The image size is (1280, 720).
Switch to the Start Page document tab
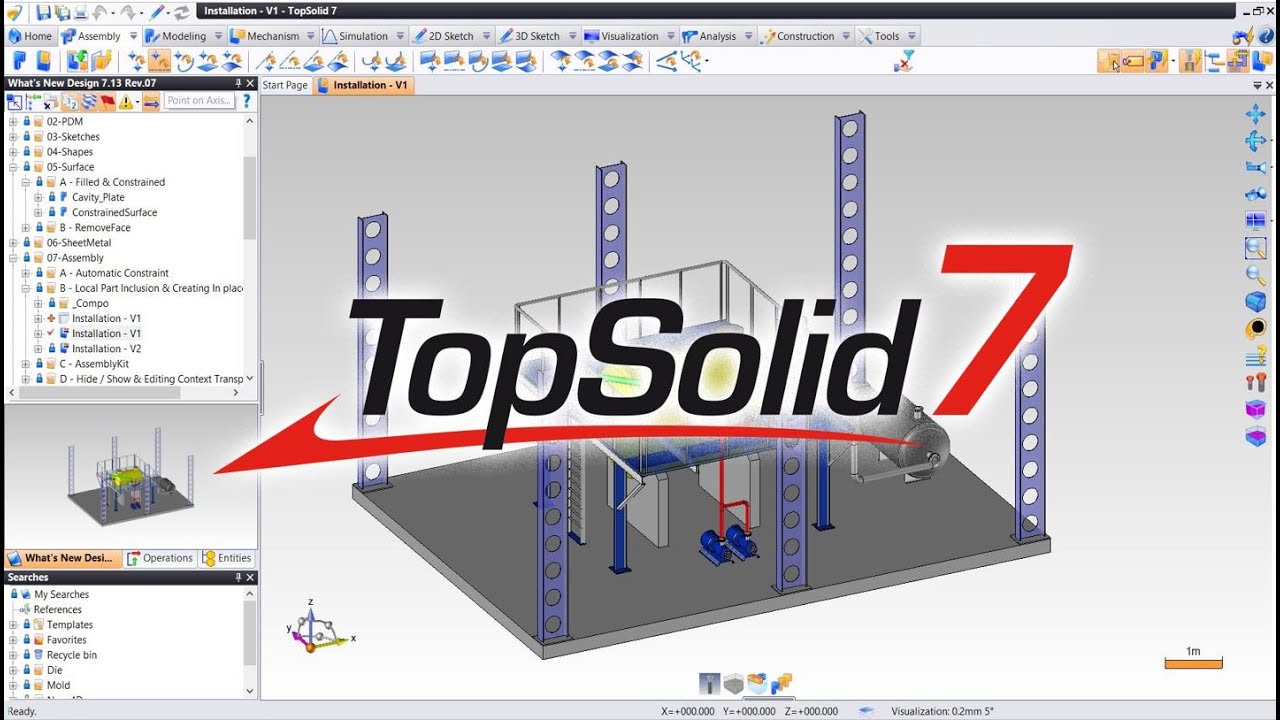coord(285,85)
